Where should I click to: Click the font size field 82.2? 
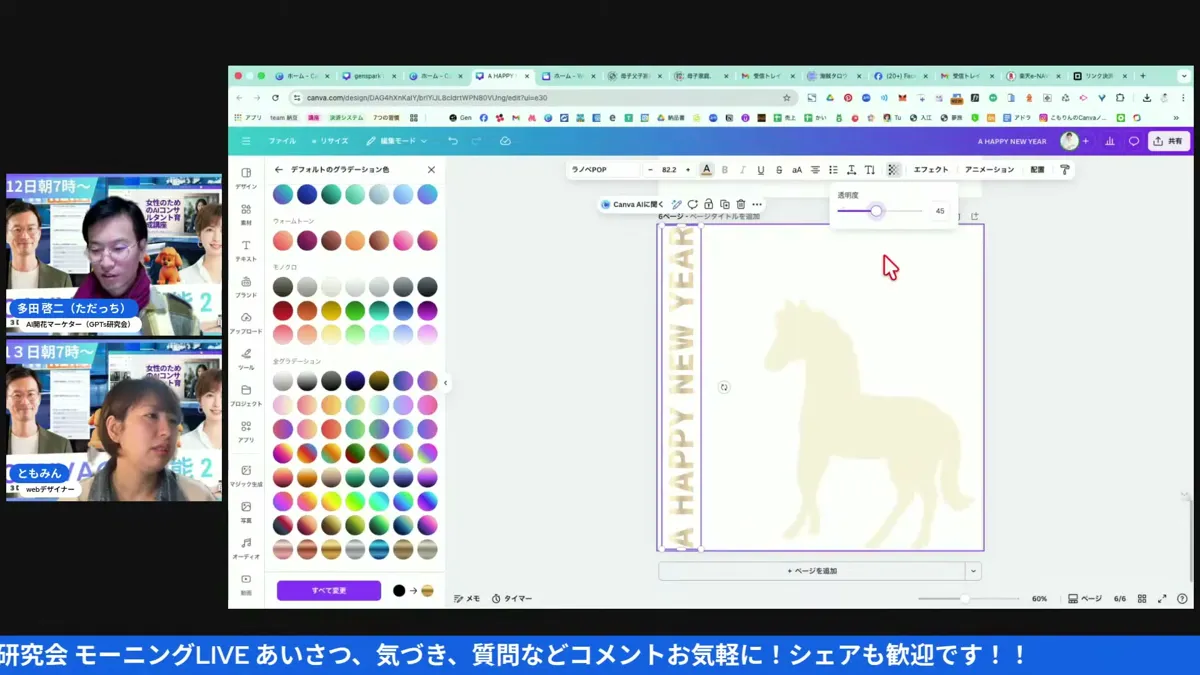tap(669, 170)
